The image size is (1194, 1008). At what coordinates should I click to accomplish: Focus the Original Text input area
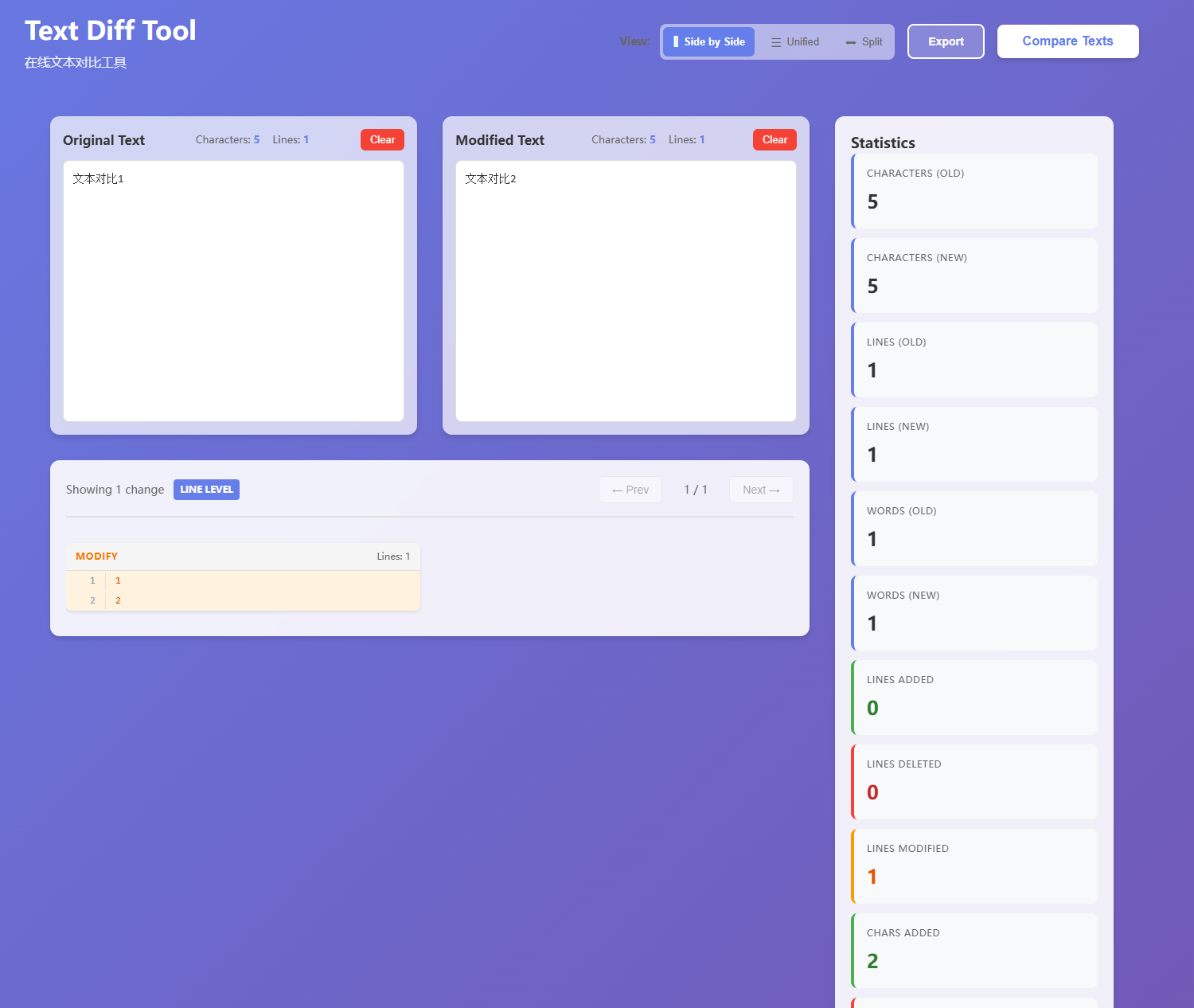233,291
